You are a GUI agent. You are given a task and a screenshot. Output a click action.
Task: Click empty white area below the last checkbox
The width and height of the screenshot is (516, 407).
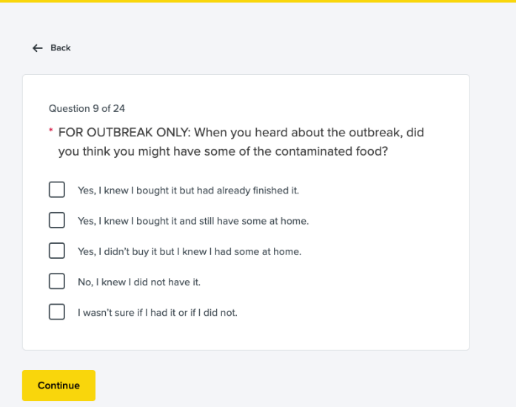click(x=246, y=335)
